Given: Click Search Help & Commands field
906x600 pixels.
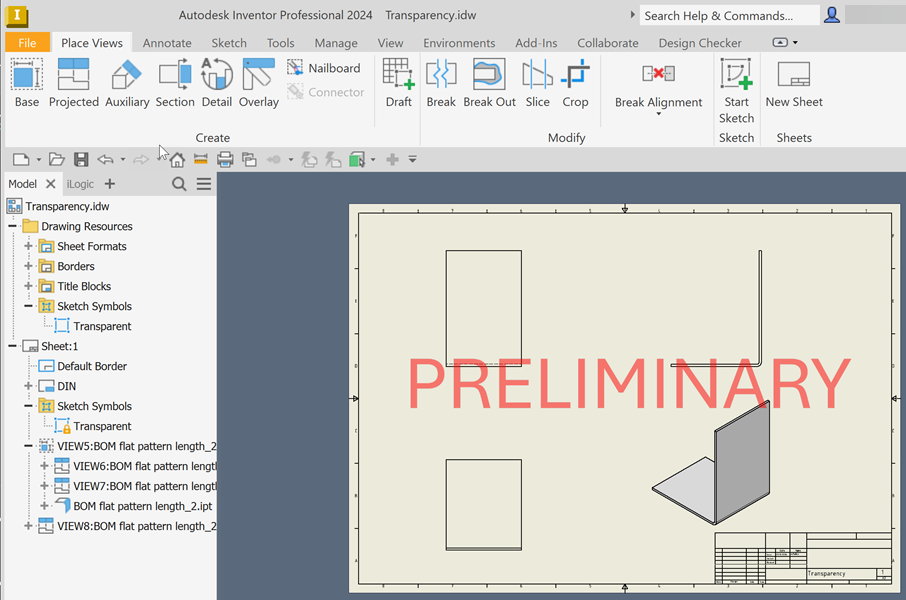Looking at the screenshot, I should coord(729,15).
